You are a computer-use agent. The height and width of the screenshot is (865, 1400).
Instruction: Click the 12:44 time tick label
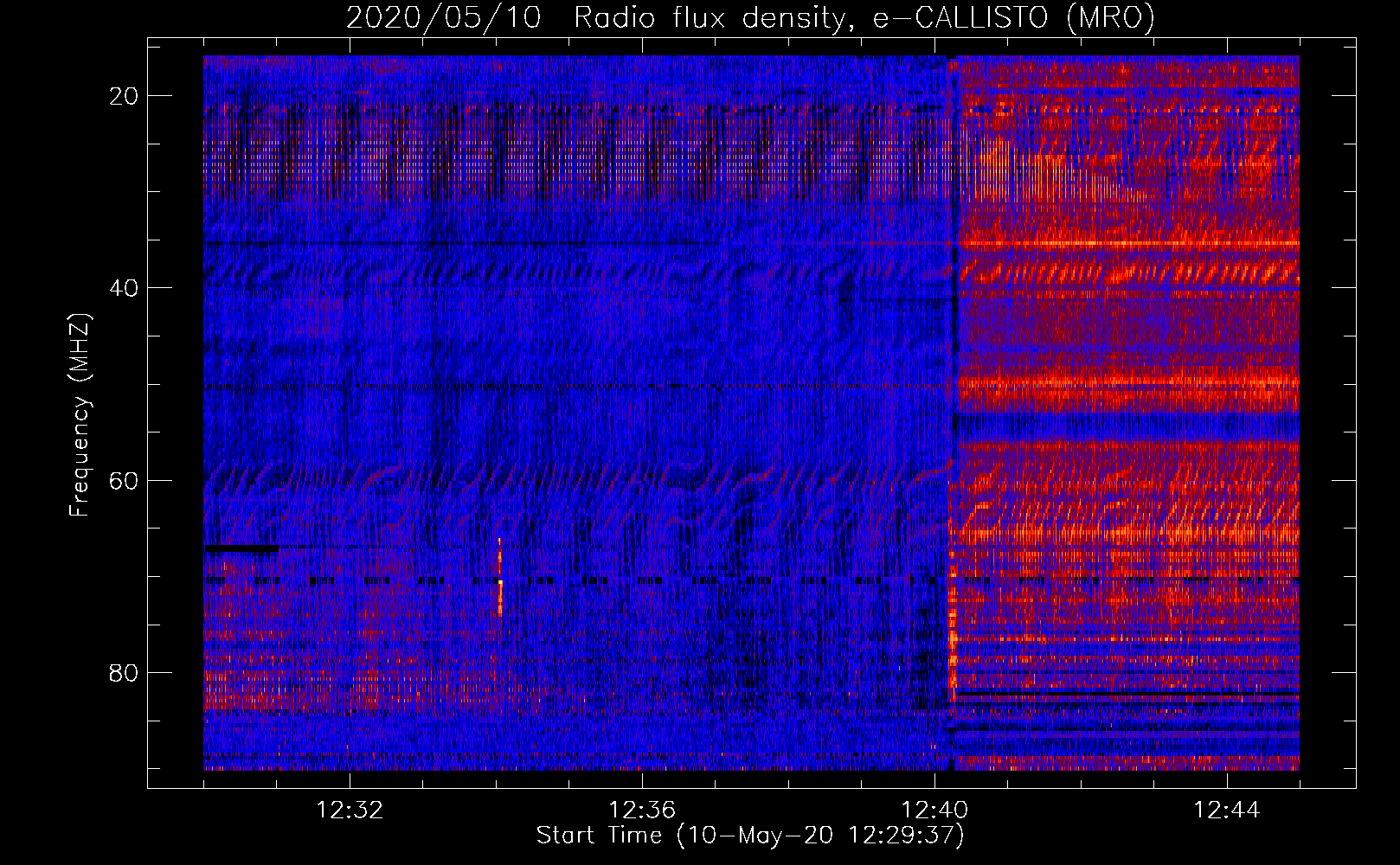click(x=1227, y=811)
